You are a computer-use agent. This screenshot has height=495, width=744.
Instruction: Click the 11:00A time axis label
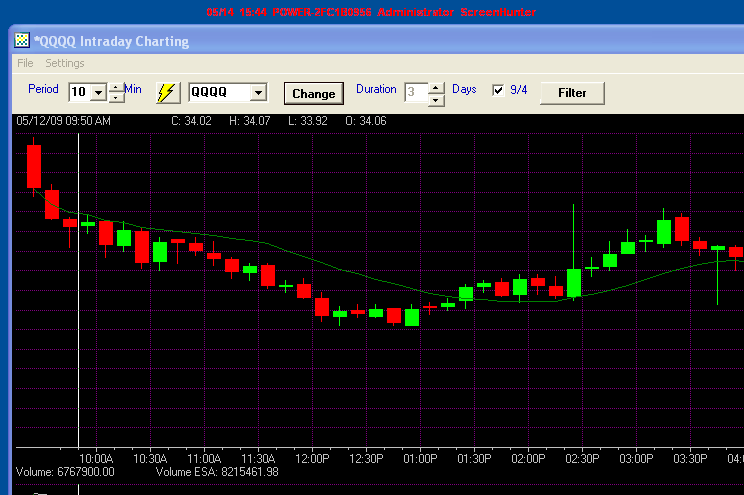tap(204, 458)
